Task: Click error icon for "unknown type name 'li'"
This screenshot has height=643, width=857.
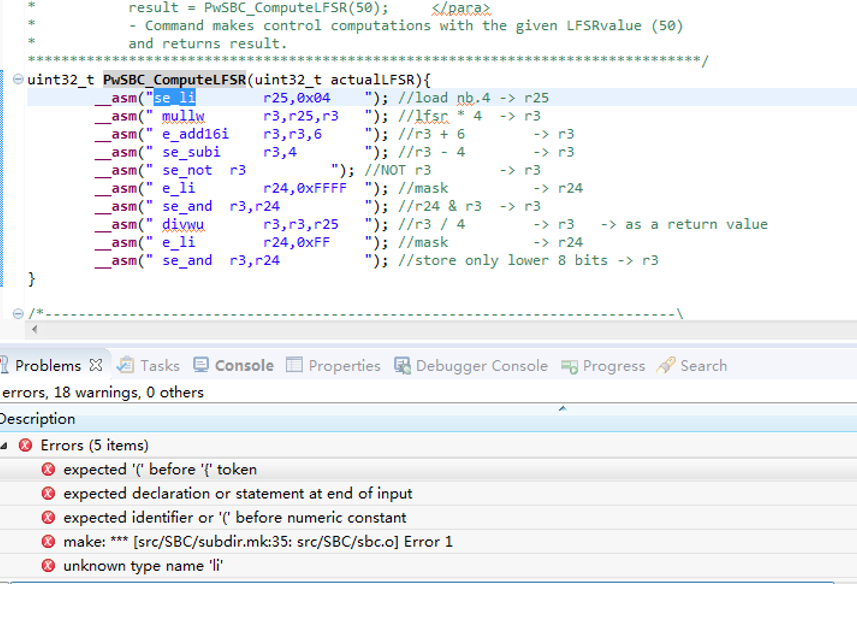Action: [48, 565]
